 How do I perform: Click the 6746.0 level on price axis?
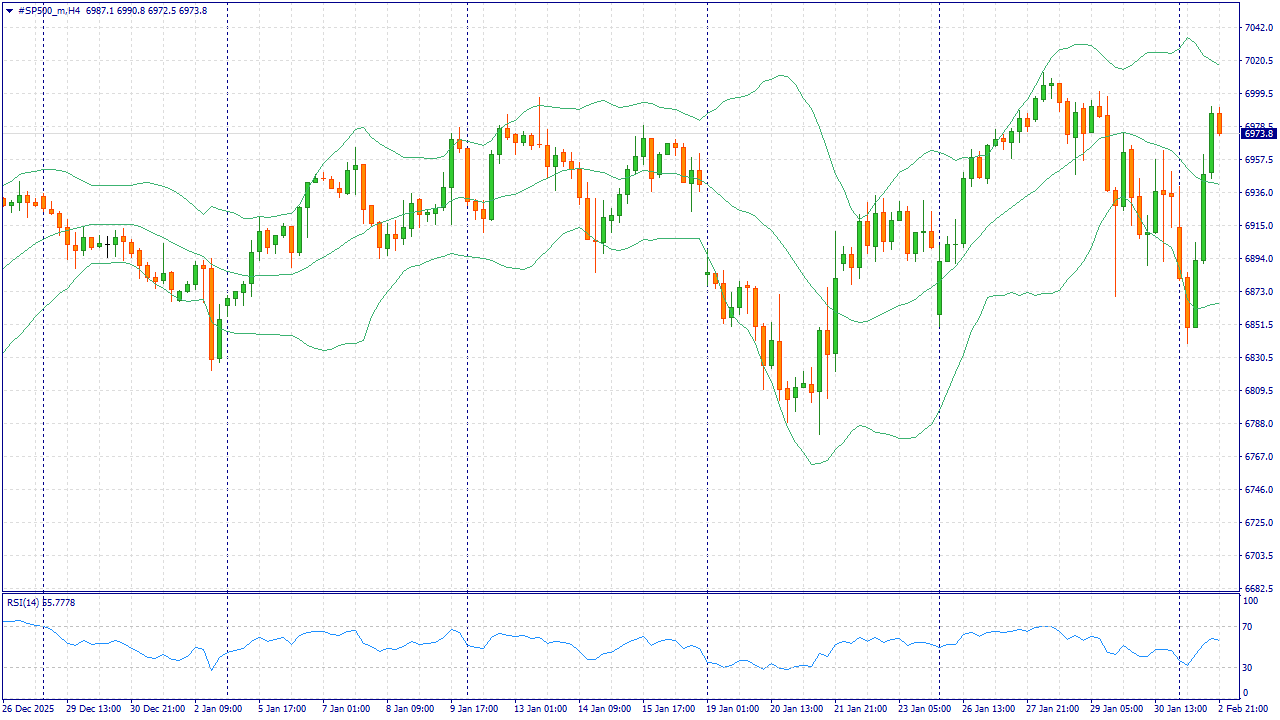point(1257,490)
